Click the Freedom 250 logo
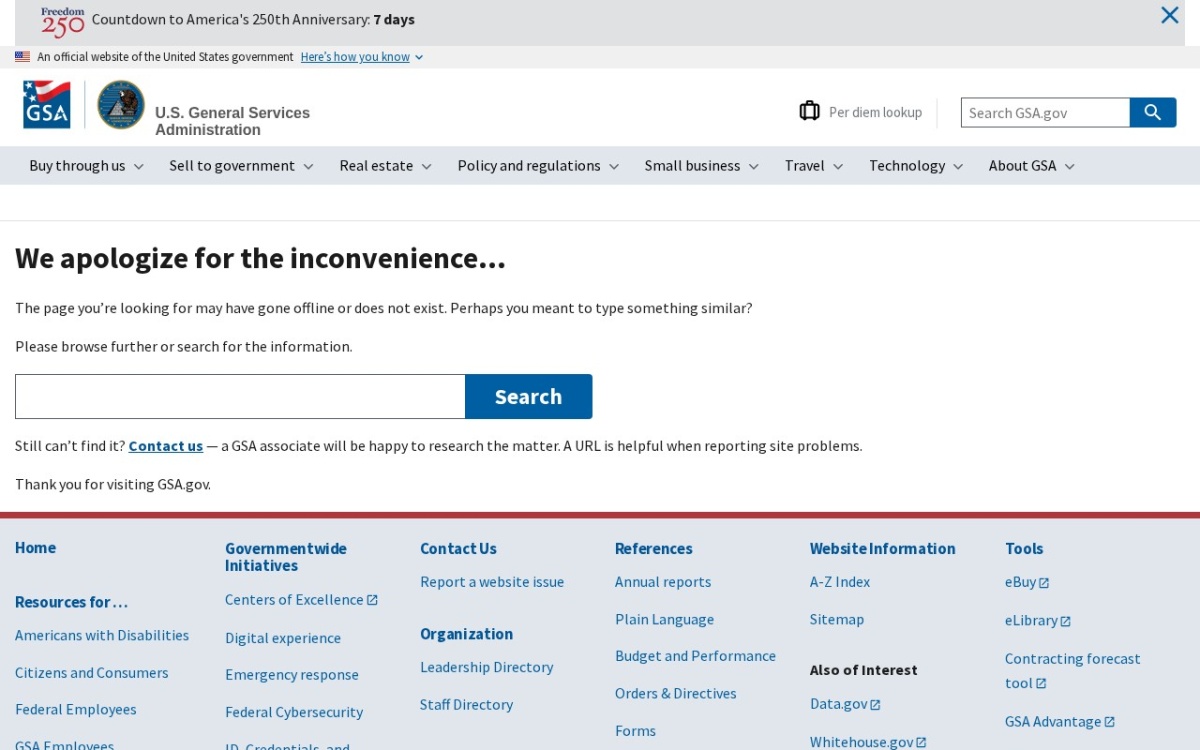The width and height of the screenshot is (1200, 750). [63, 22]
